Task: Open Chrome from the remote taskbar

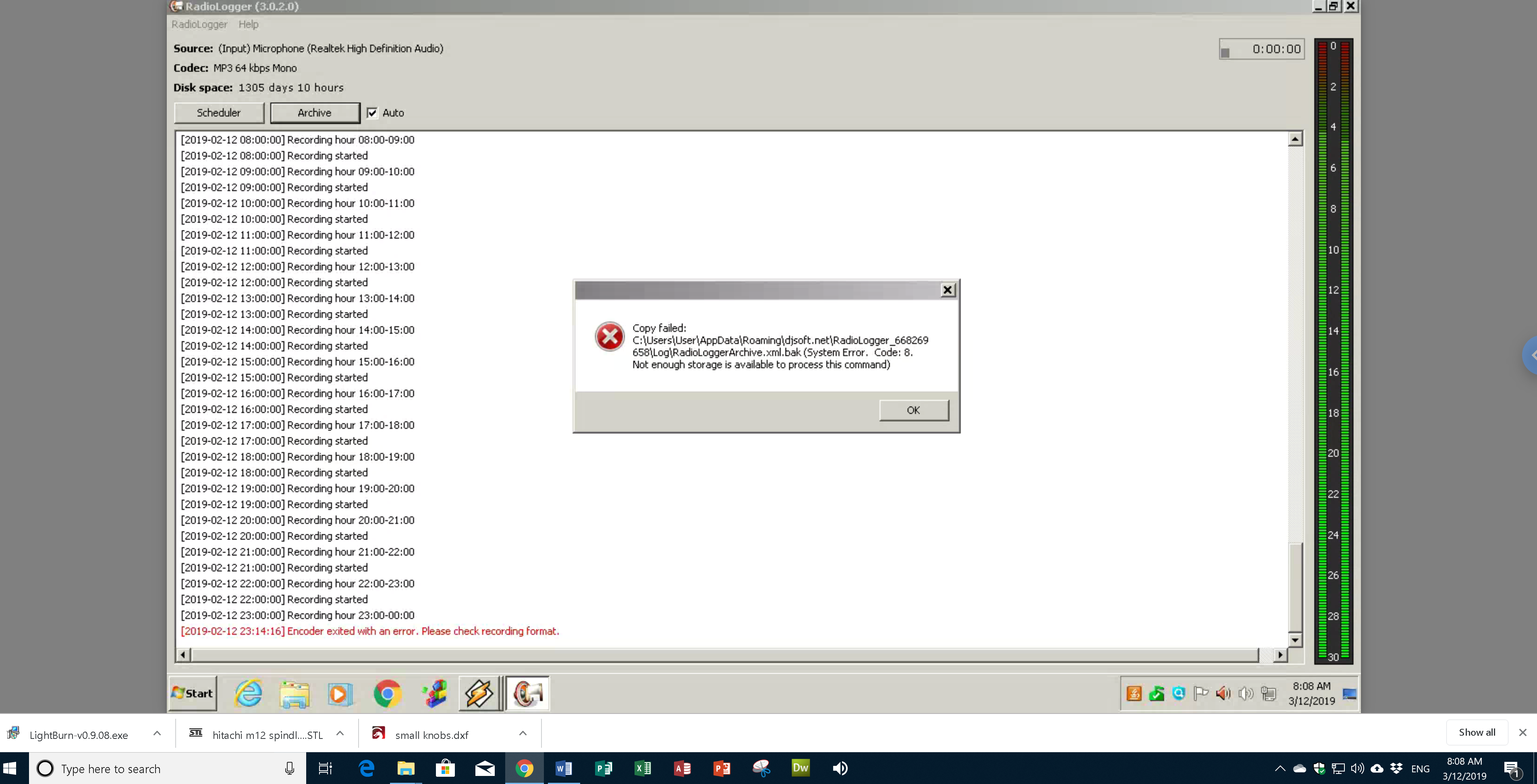Action: [387, 694]
